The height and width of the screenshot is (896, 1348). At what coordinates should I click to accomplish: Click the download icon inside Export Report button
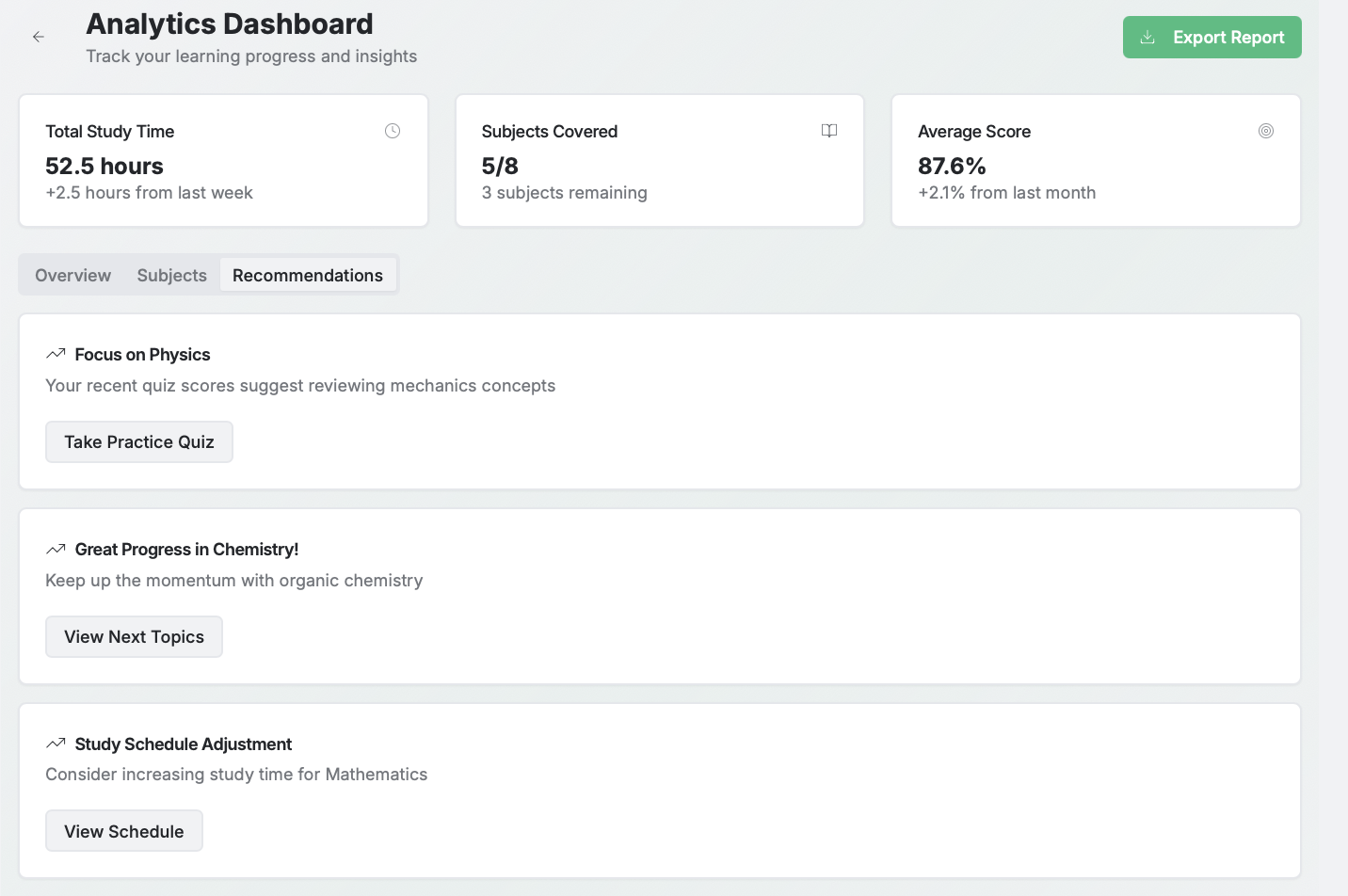1147,37
